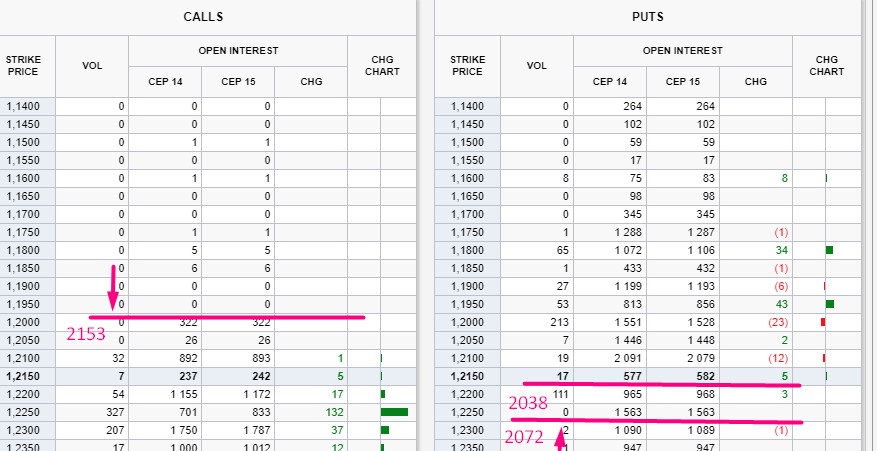Click PUTS CEP 15 value 1 193
This screenshot has height=451, width=877.
tap(701, 286)
